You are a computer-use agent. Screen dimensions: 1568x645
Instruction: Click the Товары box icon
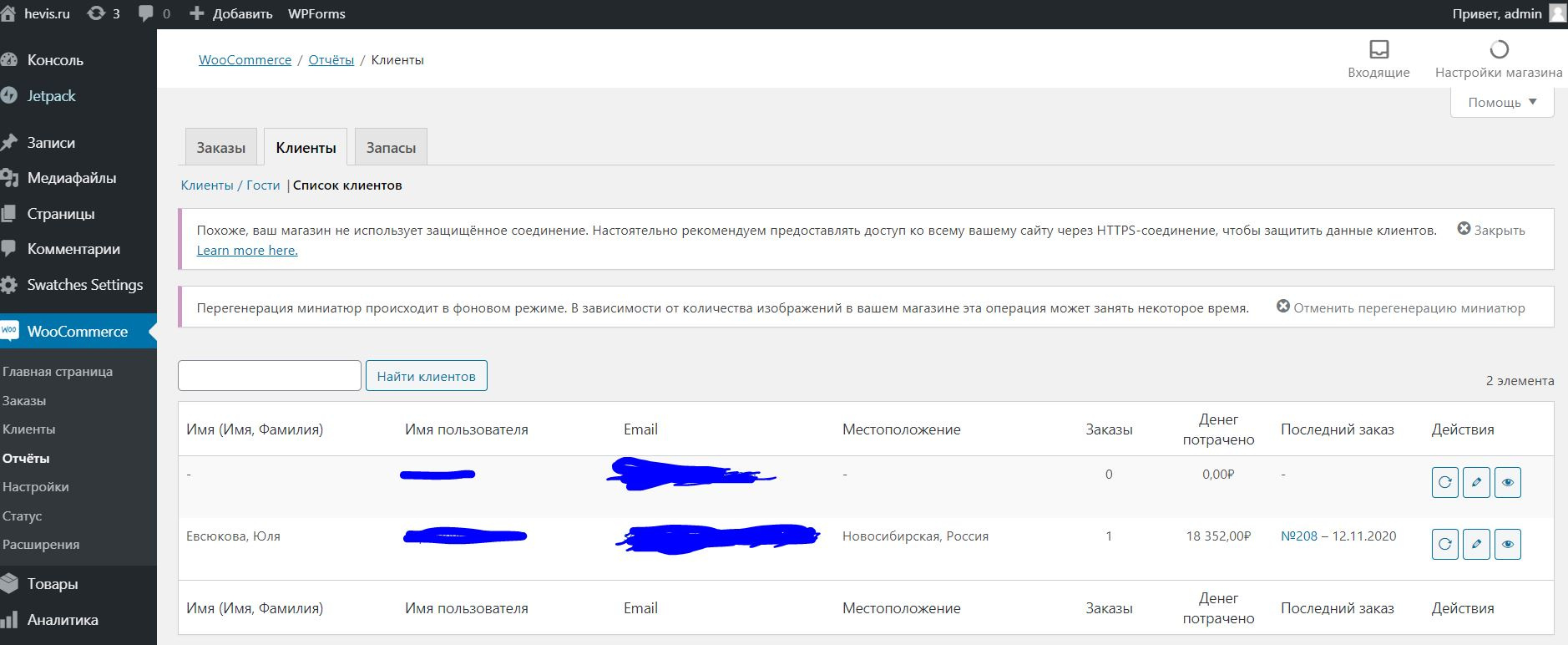coord(8,584)
